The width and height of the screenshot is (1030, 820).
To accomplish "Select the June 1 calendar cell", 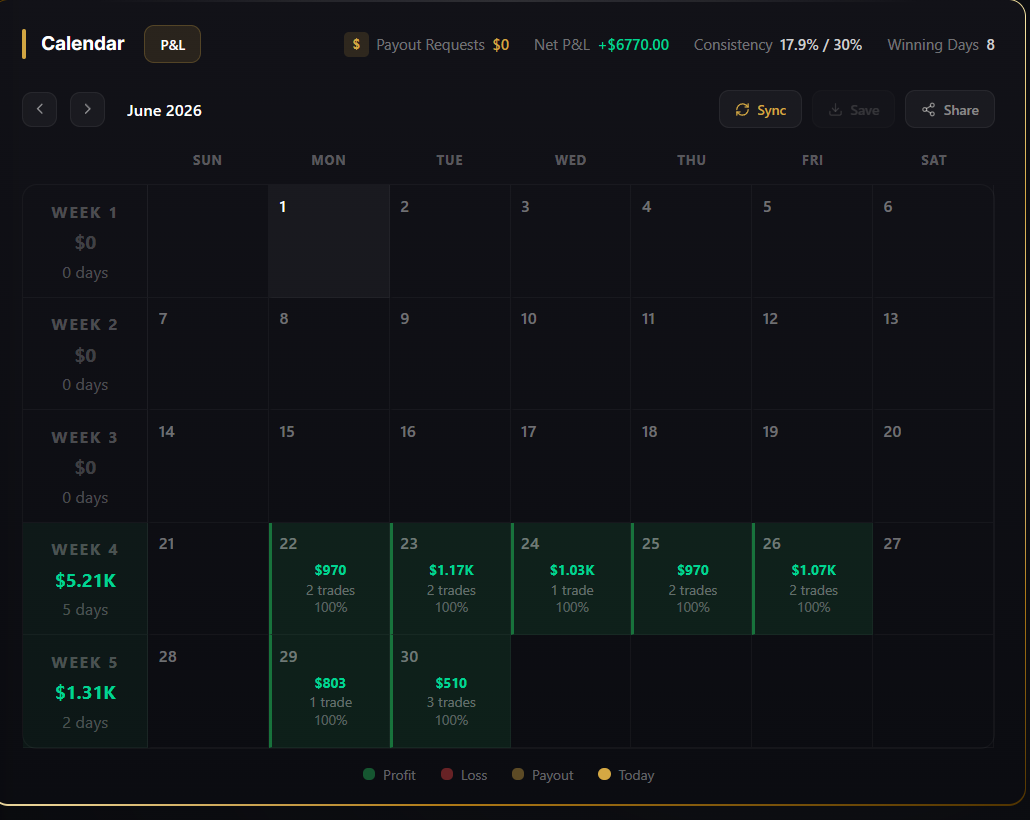I will (329, 241).
